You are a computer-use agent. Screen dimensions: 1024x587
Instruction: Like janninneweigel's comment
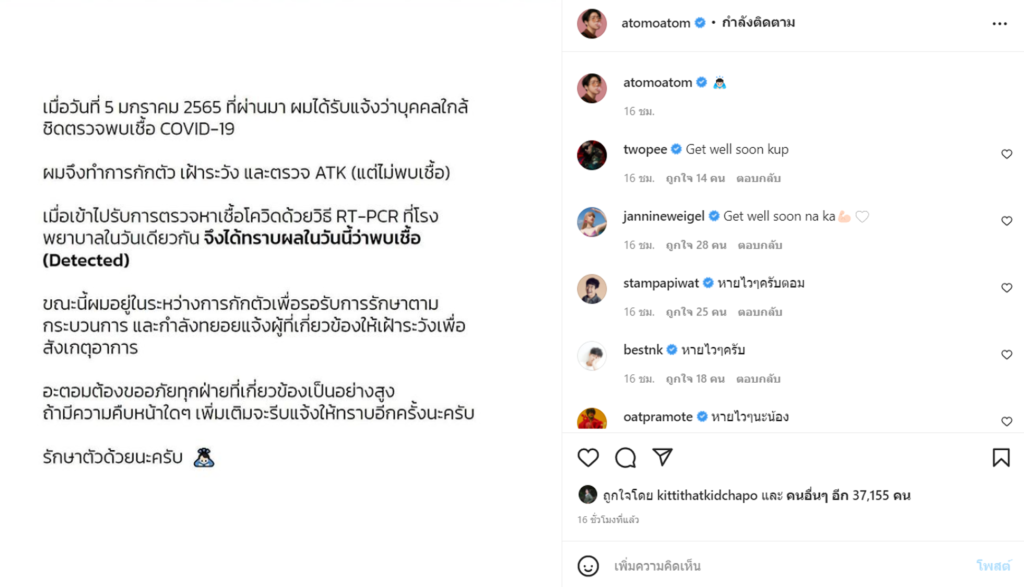pos(1006,221)
